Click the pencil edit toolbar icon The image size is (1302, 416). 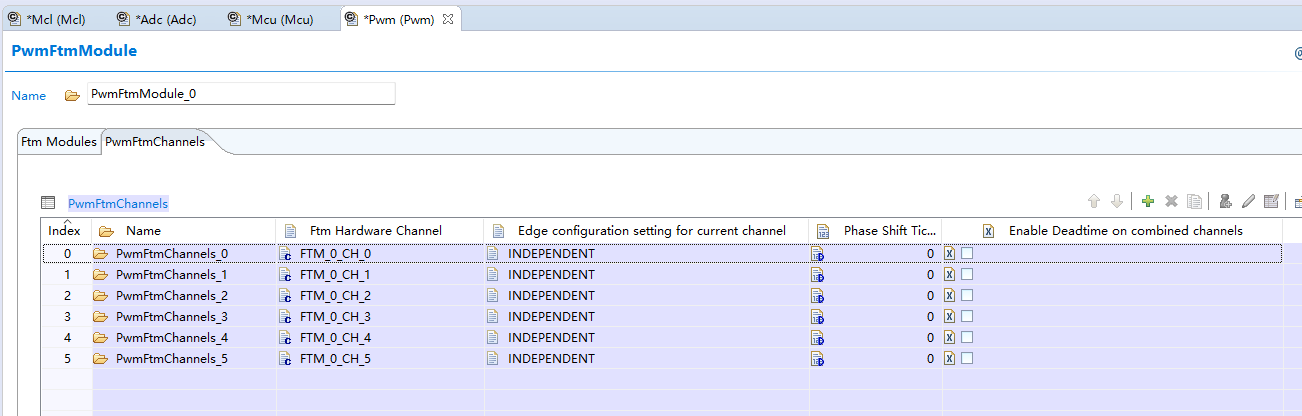pyautogui.click(x=1248, y=202)
